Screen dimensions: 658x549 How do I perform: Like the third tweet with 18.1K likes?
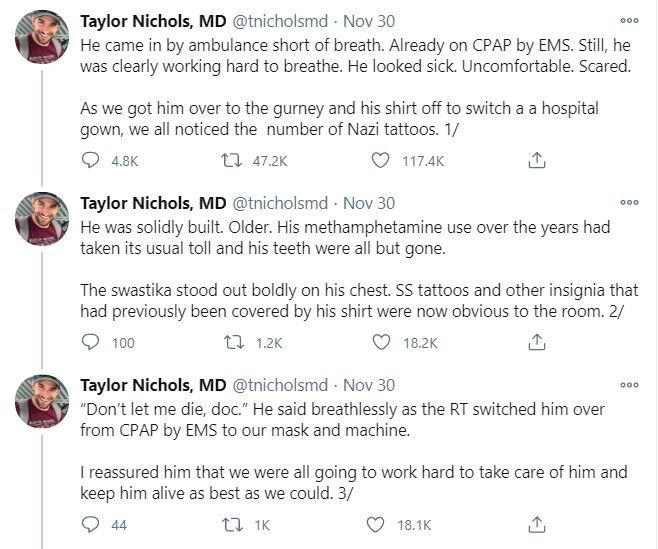click(x=380, y=524)
